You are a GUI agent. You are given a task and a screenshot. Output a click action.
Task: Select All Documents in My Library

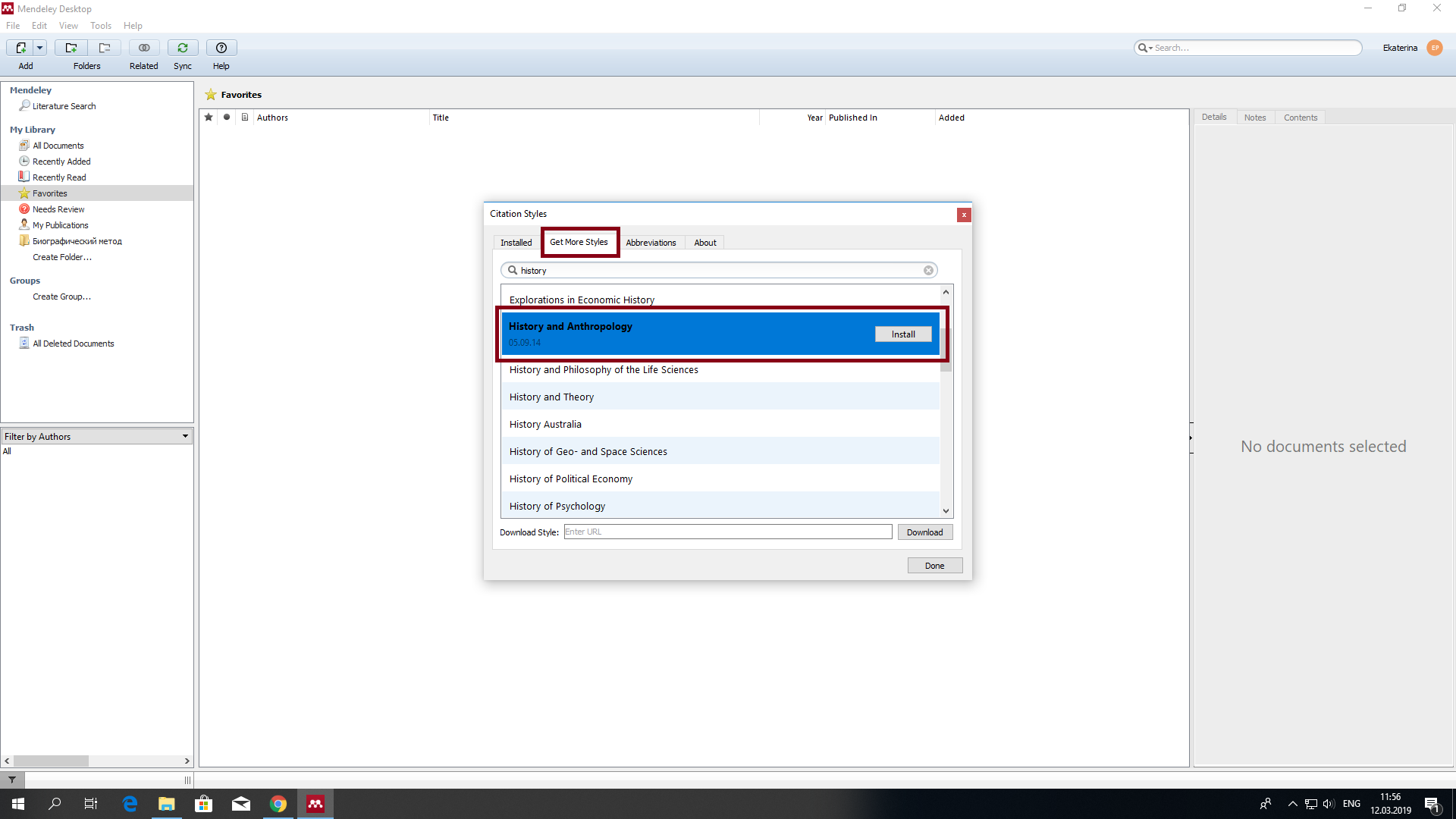pyautogui.click(x=58, y=146)
